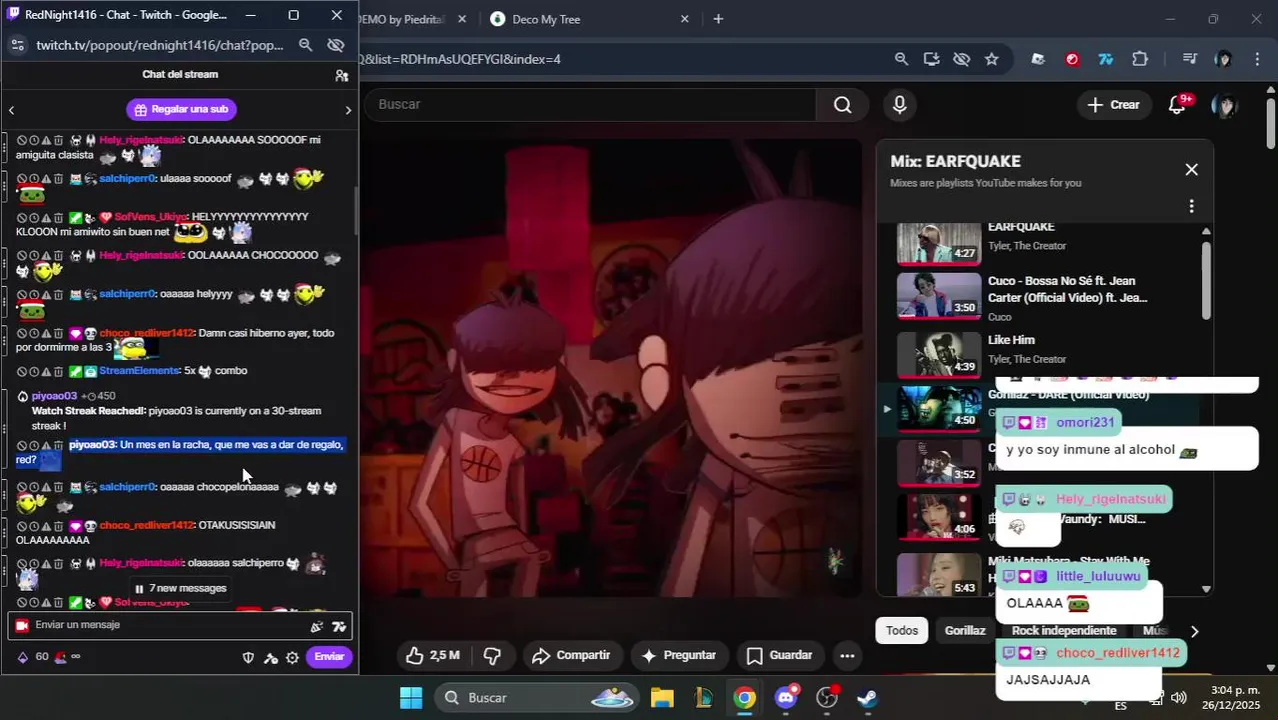Viewport: 1278px width, 720px height.
Task: Close the Mix: EARFQUAKE playlist panel
Action: pos(1191,170)
